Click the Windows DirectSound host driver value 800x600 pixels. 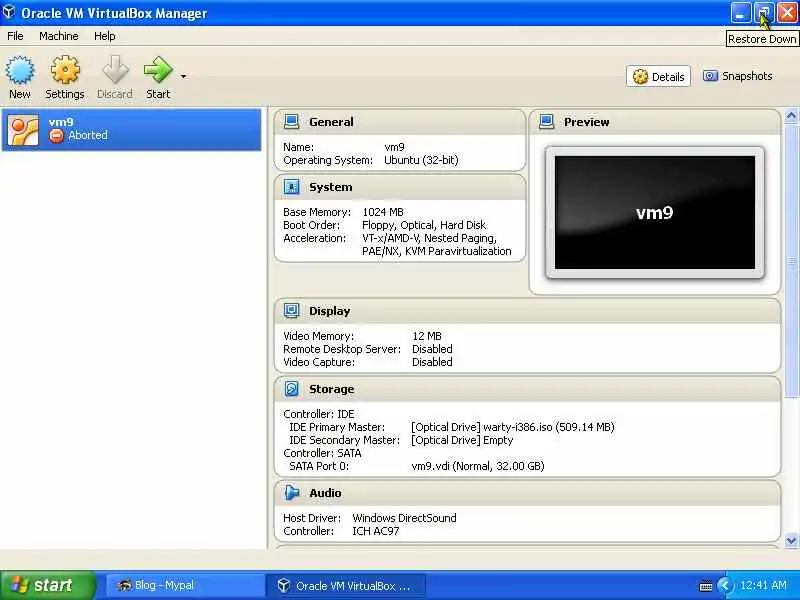(404, 518)
